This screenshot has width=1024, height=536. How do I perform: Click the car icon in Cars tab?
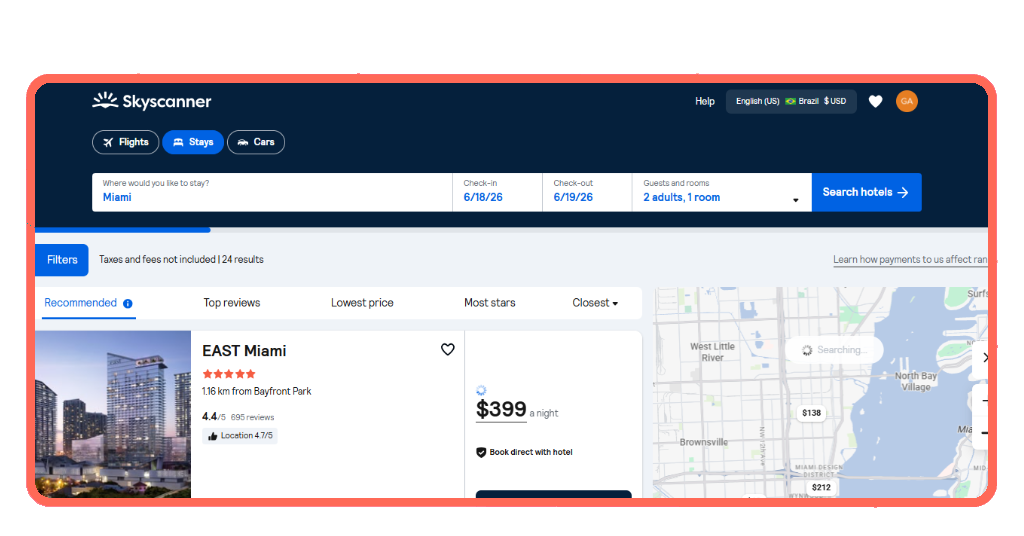pos(243,142)
